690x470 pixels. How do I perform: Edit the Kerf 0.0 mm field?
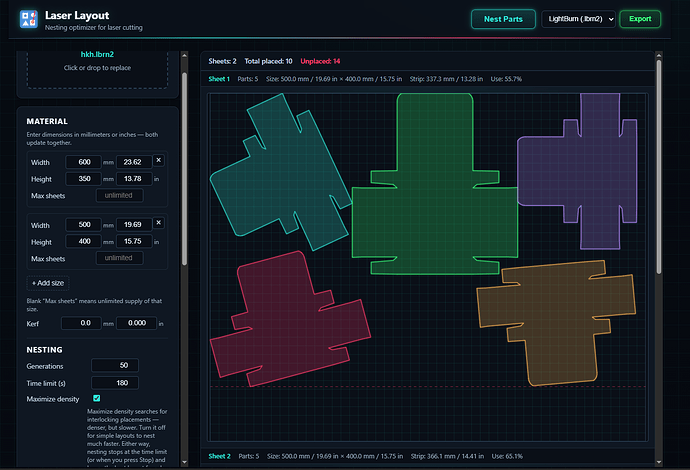click(81, 323)
